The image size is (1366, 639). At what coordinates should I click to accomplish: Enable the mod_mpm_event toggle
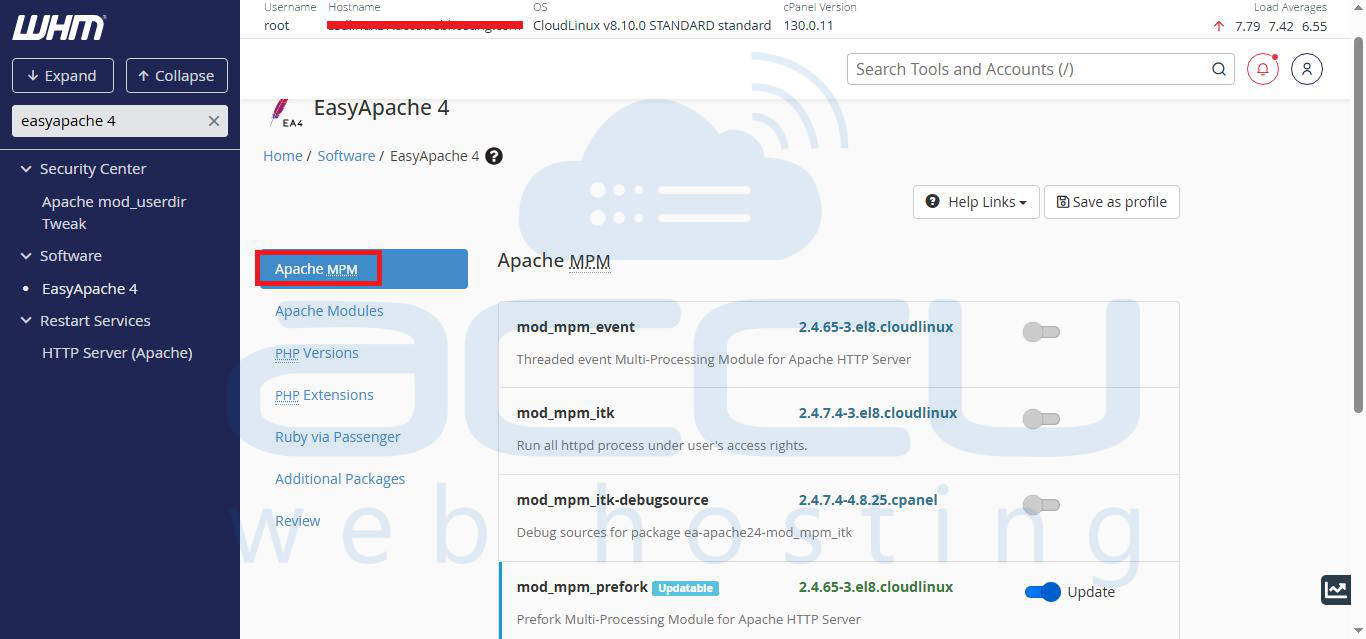click(1041, 332)
